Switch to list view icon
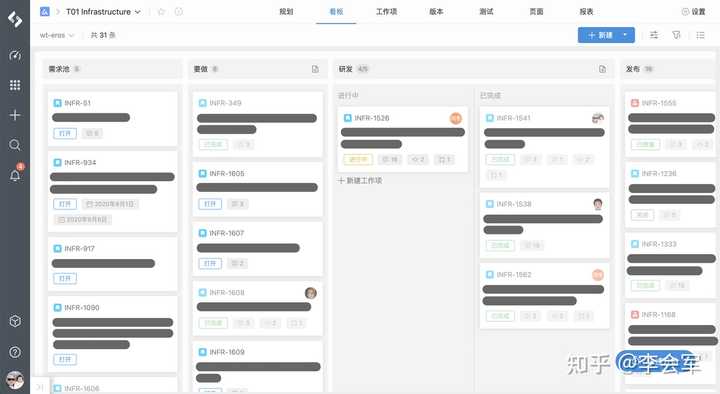This screenshot has width=720, height=394. [700, 35]
